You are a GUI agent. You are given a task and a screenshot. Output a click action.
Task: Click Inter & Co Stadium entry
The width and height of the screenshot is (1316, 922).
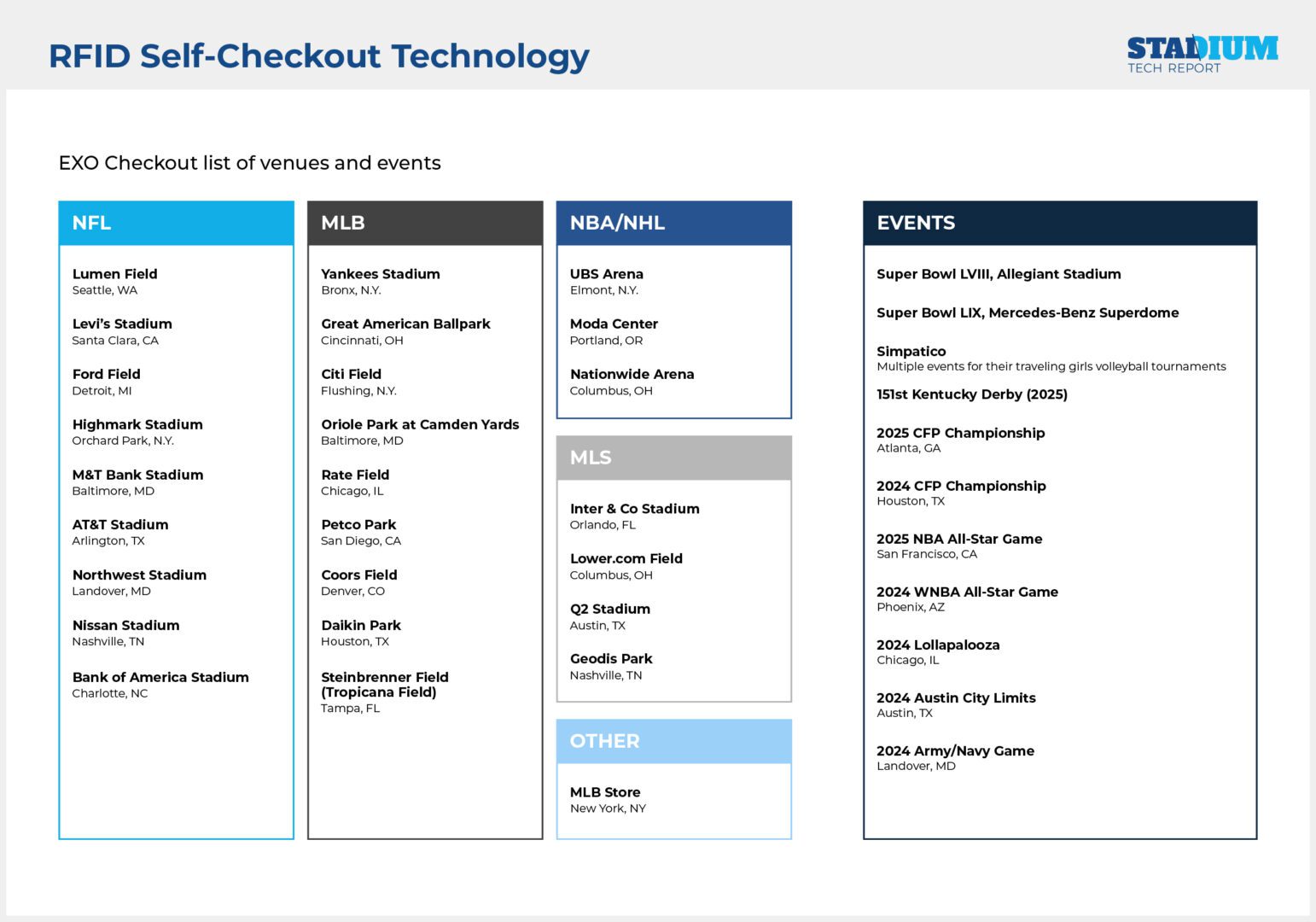634,509
